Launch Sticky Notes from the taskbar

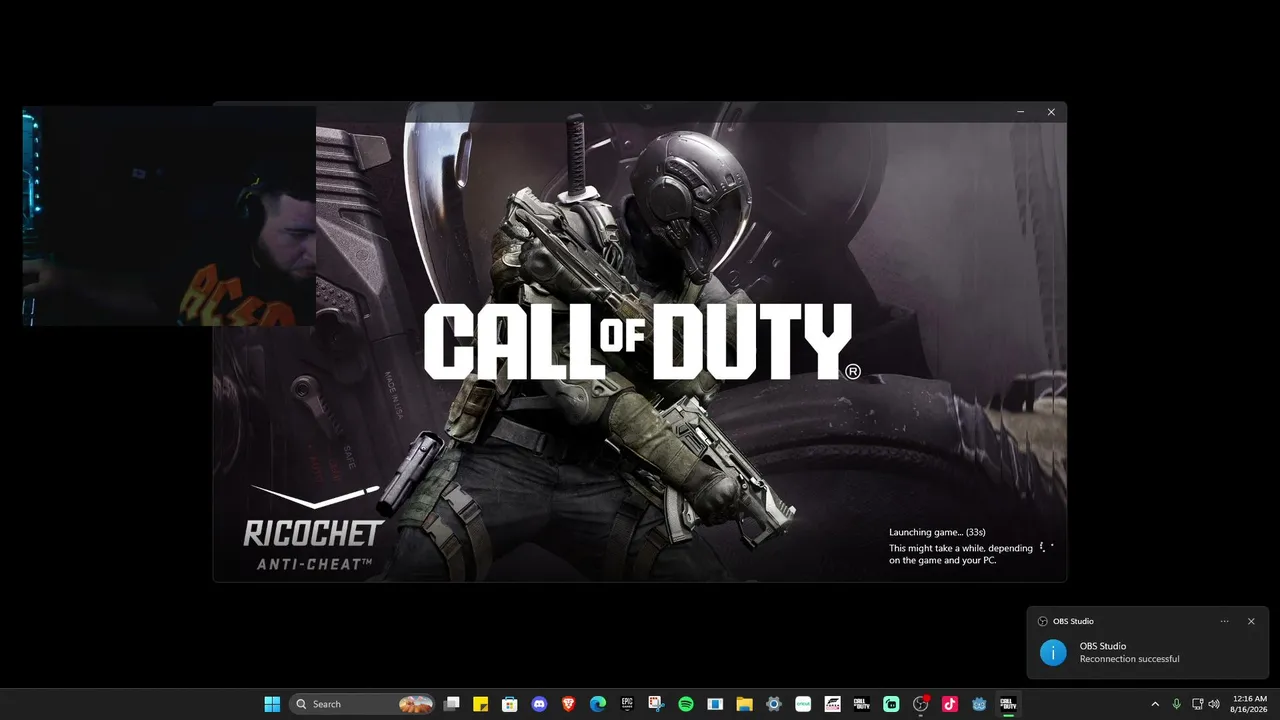click(x=480, y=704)
